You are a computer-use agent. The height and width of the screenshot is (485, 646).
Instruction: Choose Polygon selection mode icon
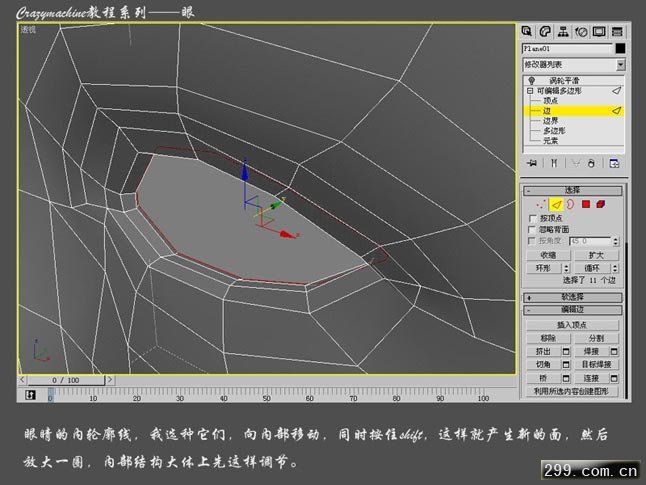[586, 204]
